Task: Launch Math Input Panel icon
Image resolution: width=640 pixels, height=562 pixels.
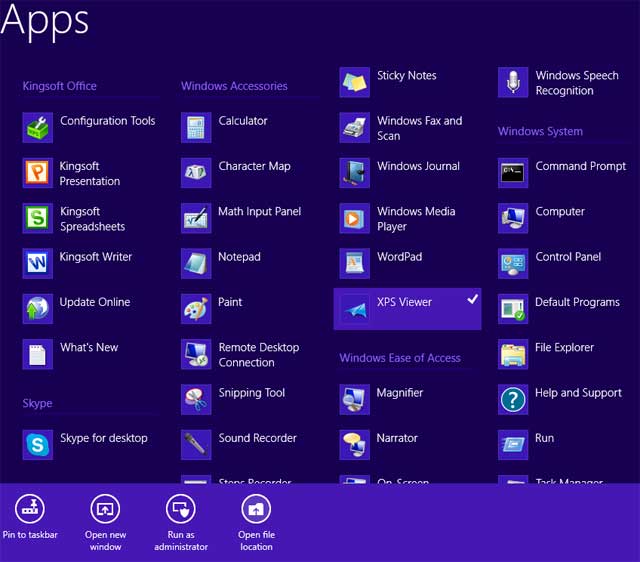Action: coord(196,218)
